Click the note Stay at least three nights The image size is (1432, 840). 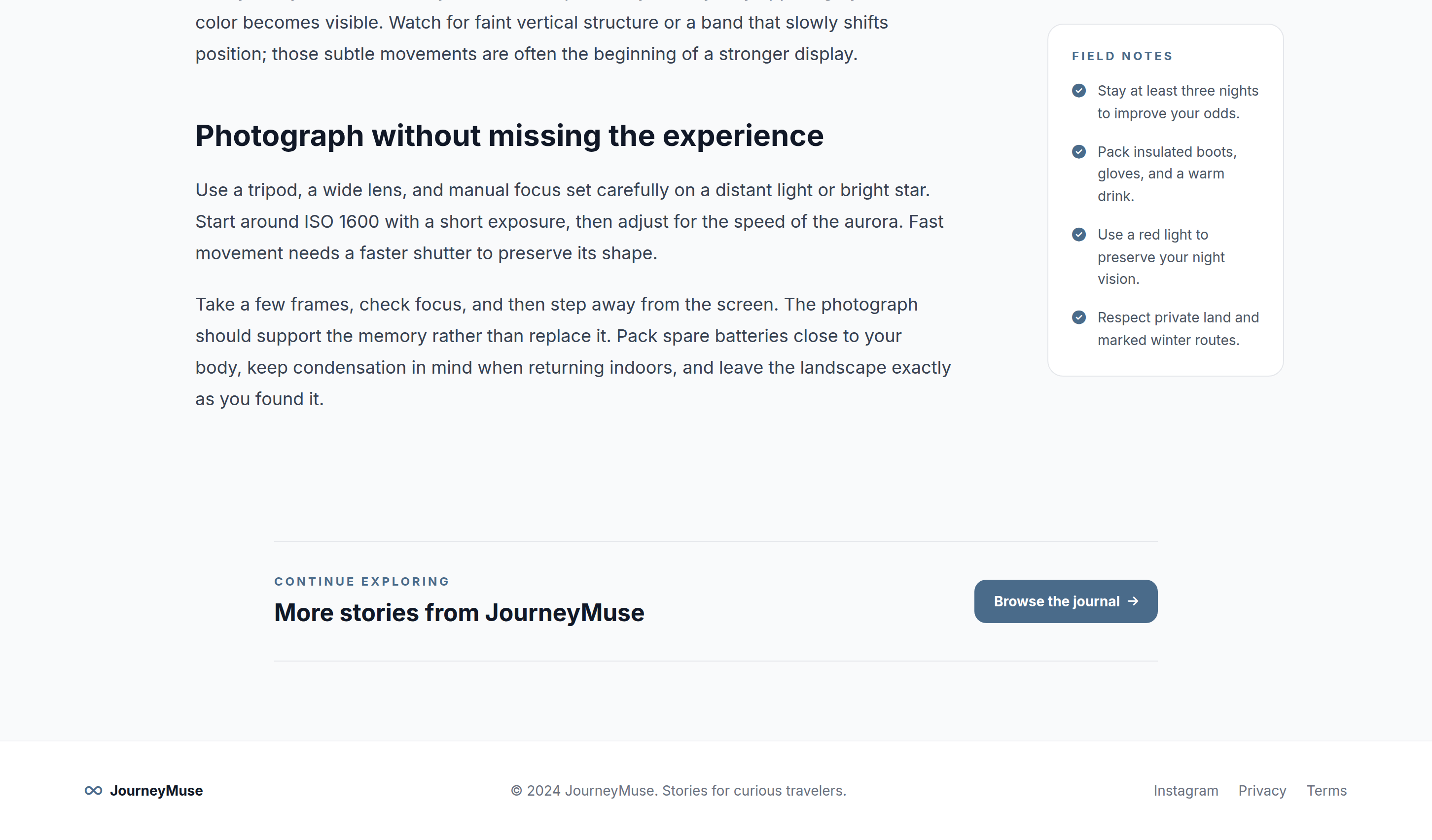tap(1178, 102)
